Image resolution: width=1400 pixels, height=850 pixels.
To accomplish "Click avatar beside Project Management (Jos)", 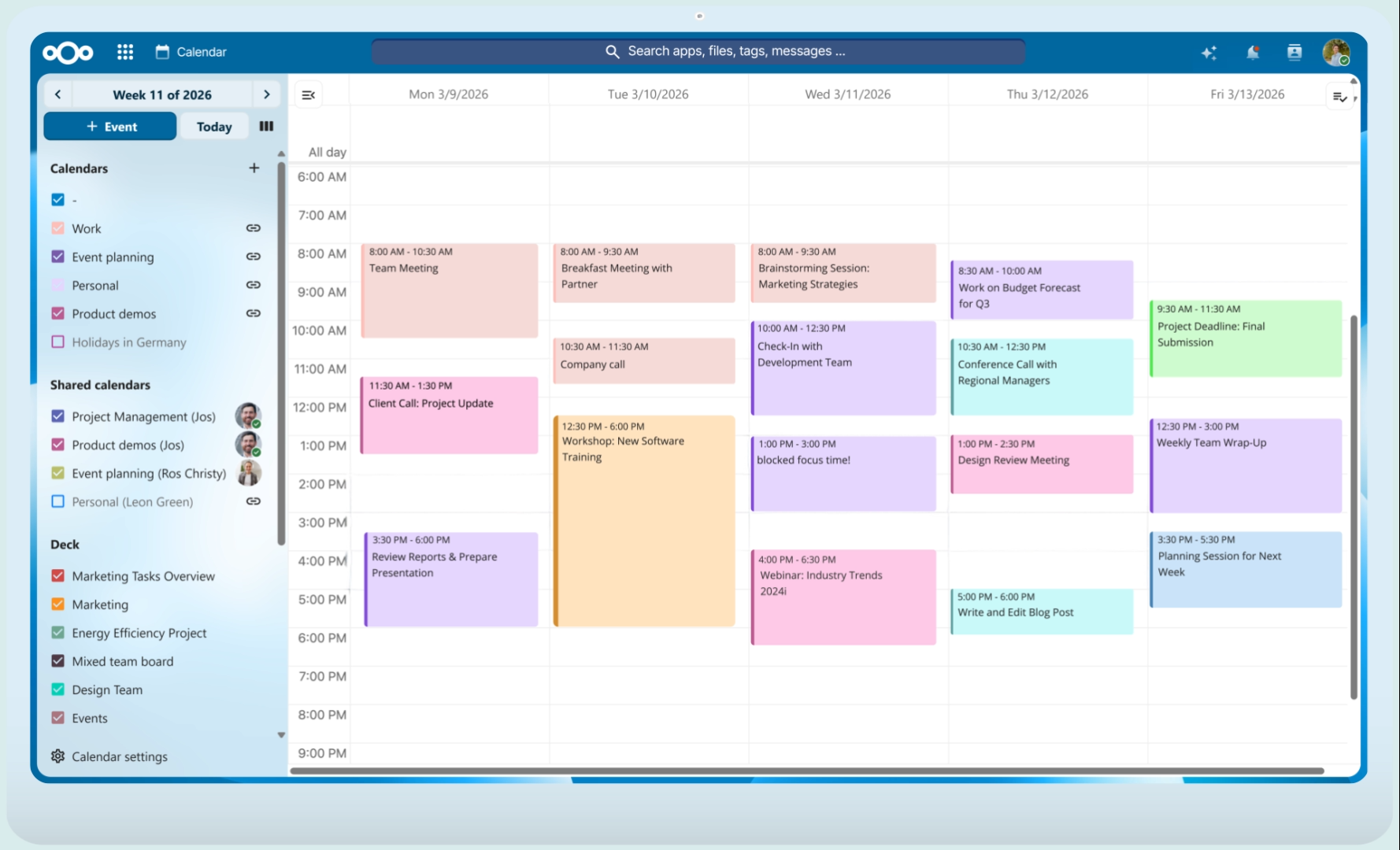I will point(248,416).
